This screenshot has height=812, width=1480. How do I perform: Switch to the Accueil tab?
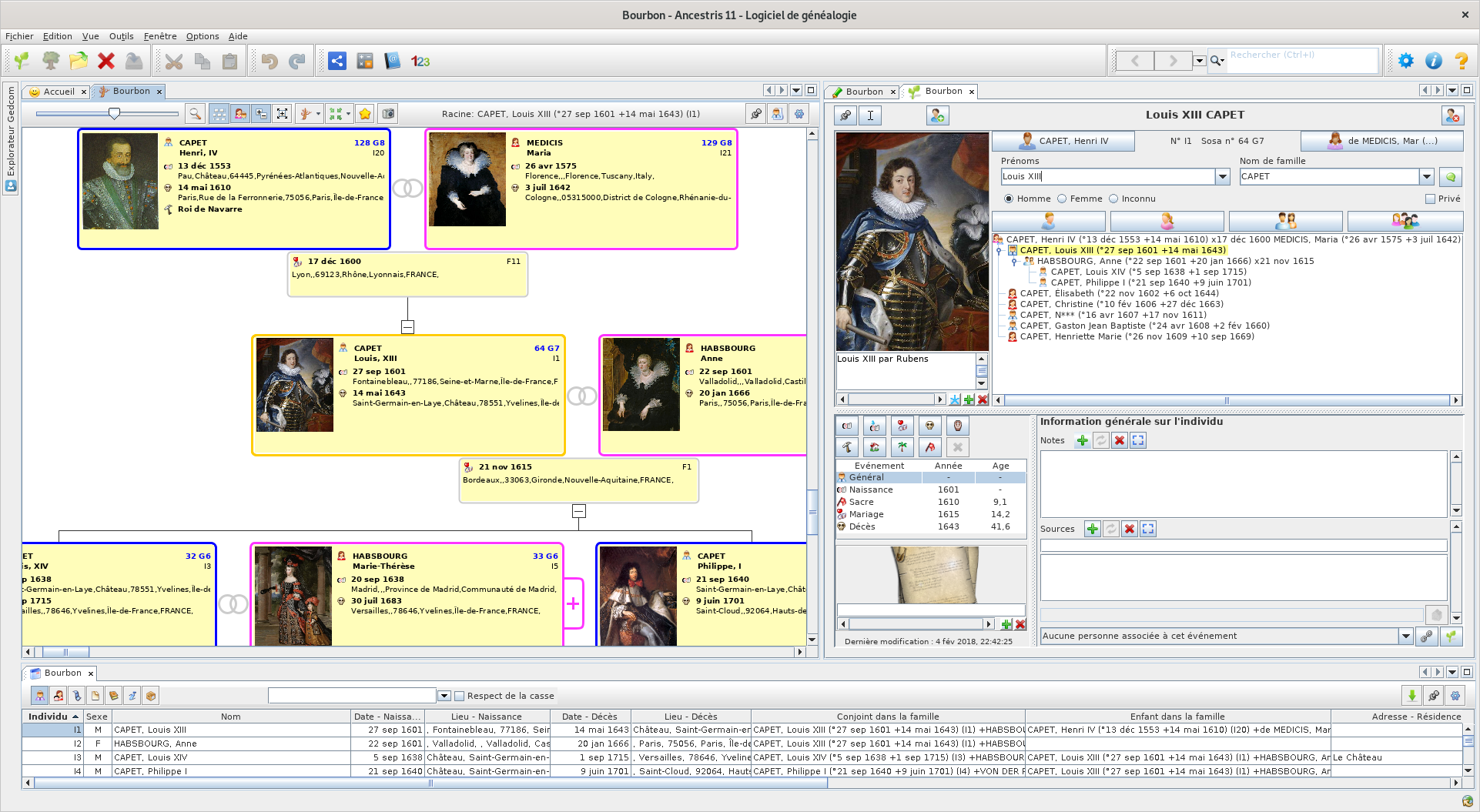pyautogui.click(x=59, y=92)
